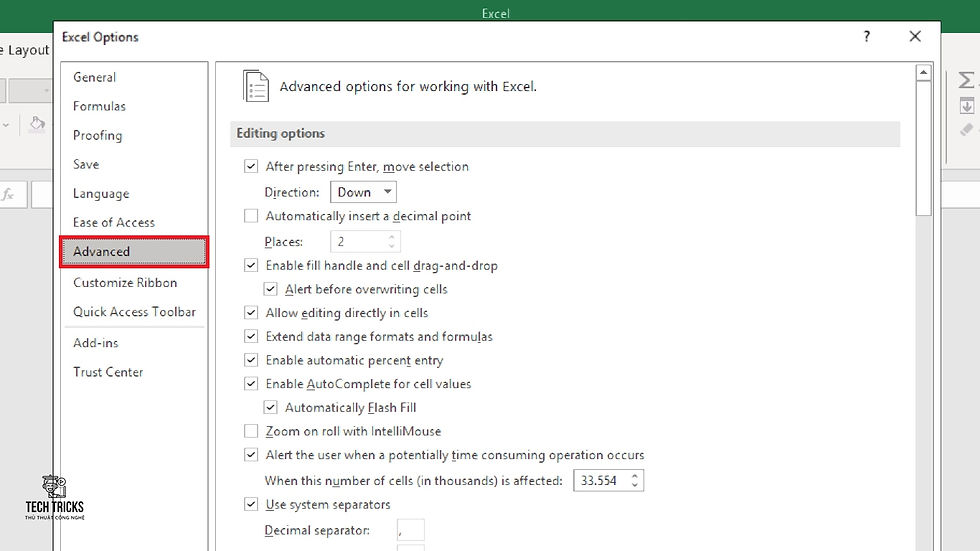The height and width of the screenshot is (551, 980).
Task: Open the Formulas options category
Action: (x=99, y=106)
